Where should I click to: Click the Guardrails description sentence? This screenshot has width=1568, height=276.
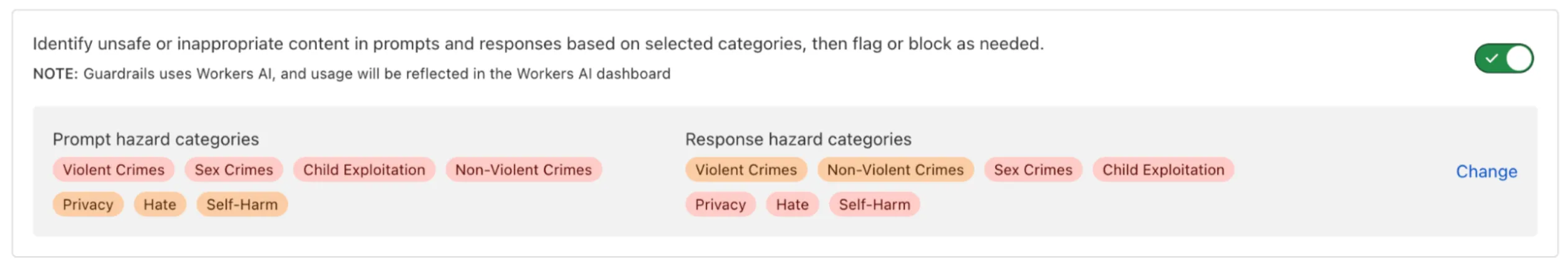[x=538, y=44]
